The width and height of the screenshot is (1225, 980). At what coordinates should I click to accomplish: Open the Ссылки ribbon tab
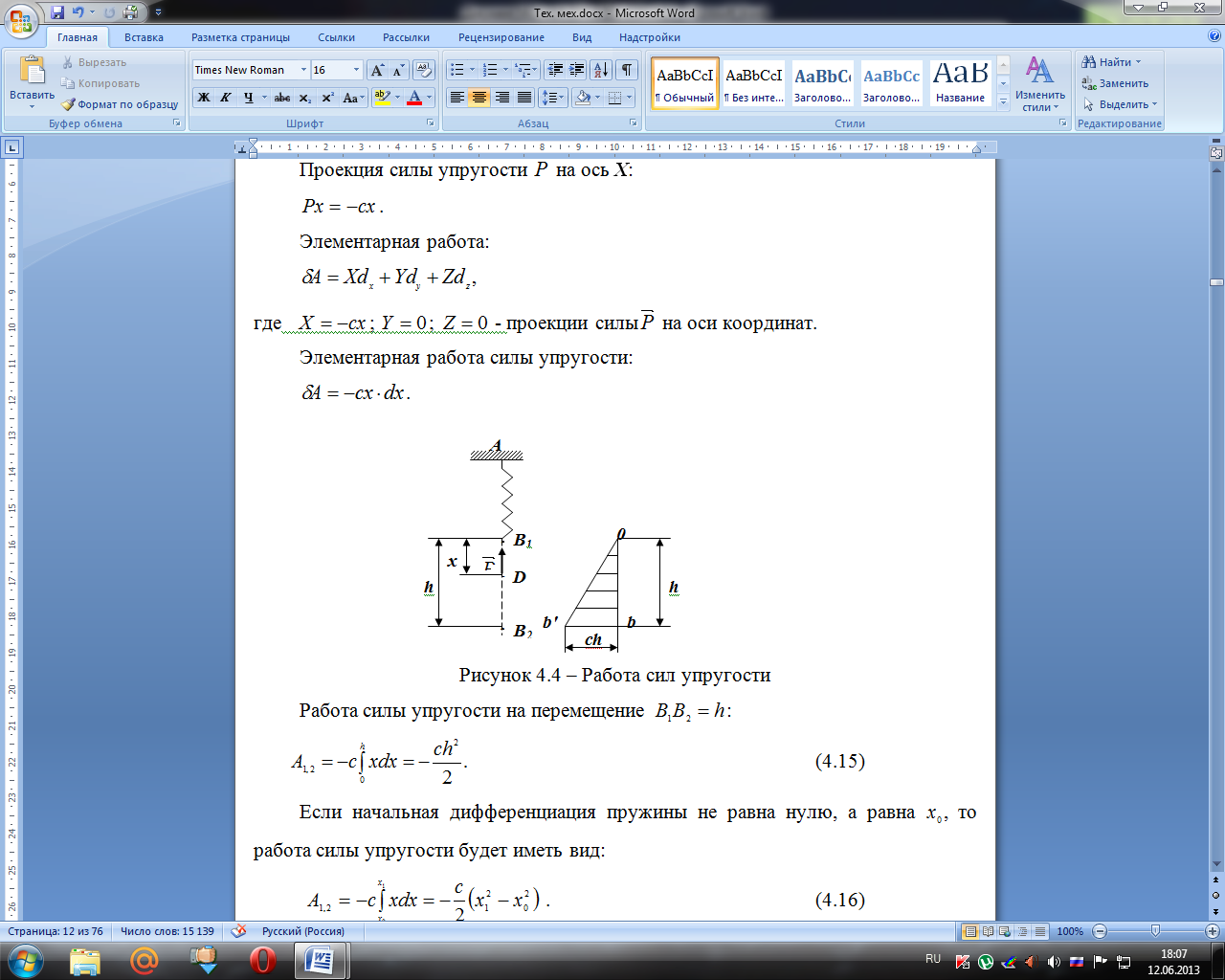pyautogui.click(x=337, y=37)
